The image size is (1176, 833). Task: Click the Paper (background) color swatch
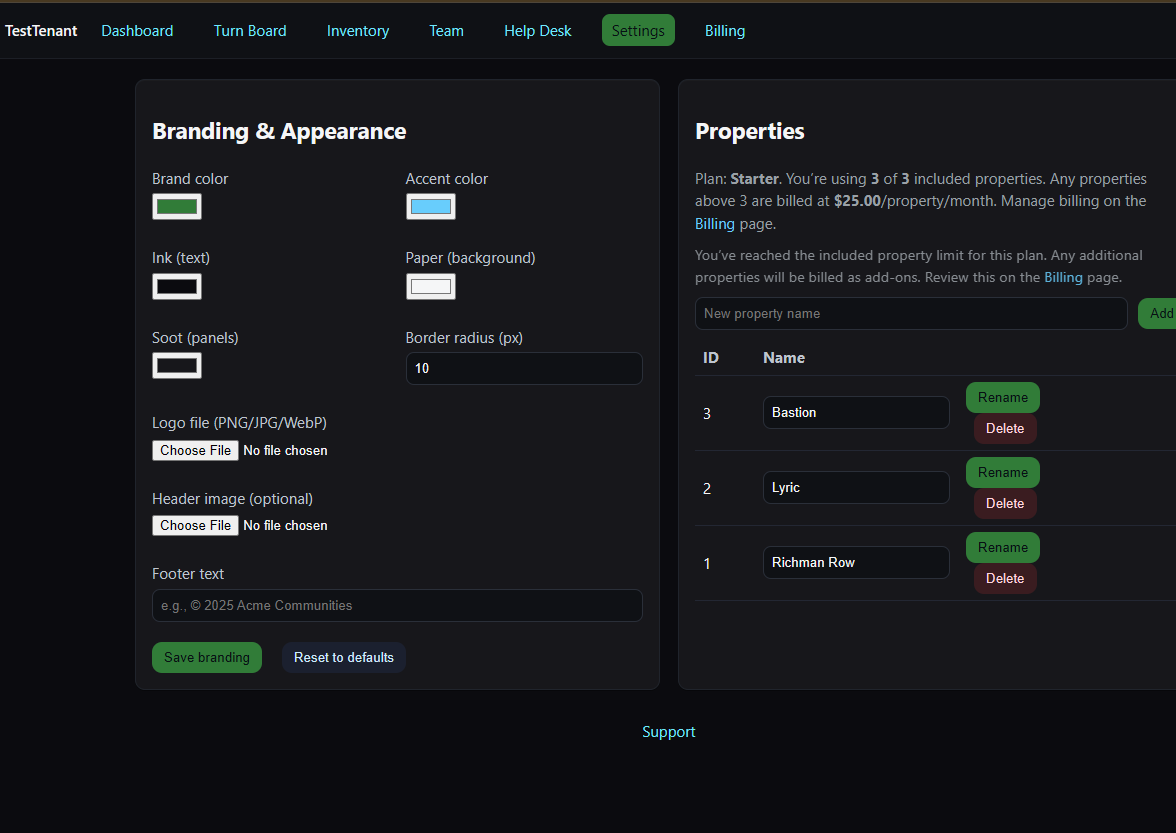coord(430,287)
